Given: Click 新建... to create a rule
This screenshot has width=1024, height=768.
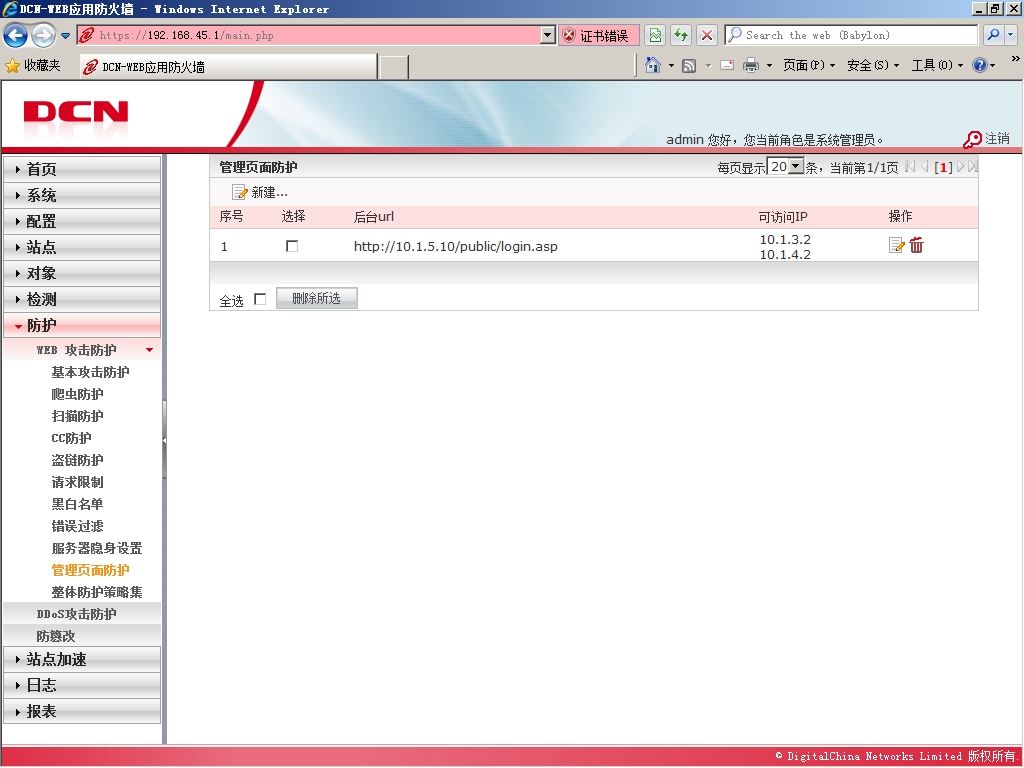Looking at the screenshot, I should coord(260,193).
